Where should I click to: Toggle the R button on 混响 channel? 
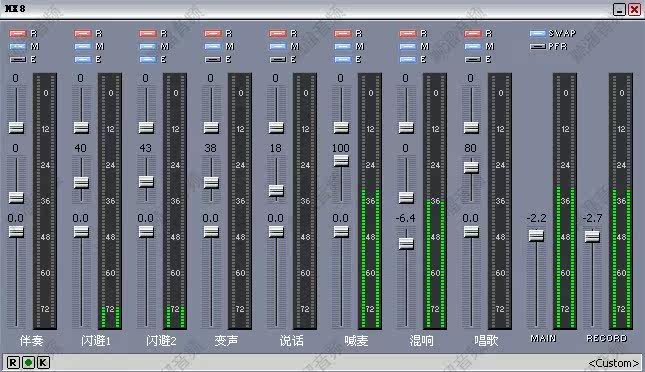408,33
